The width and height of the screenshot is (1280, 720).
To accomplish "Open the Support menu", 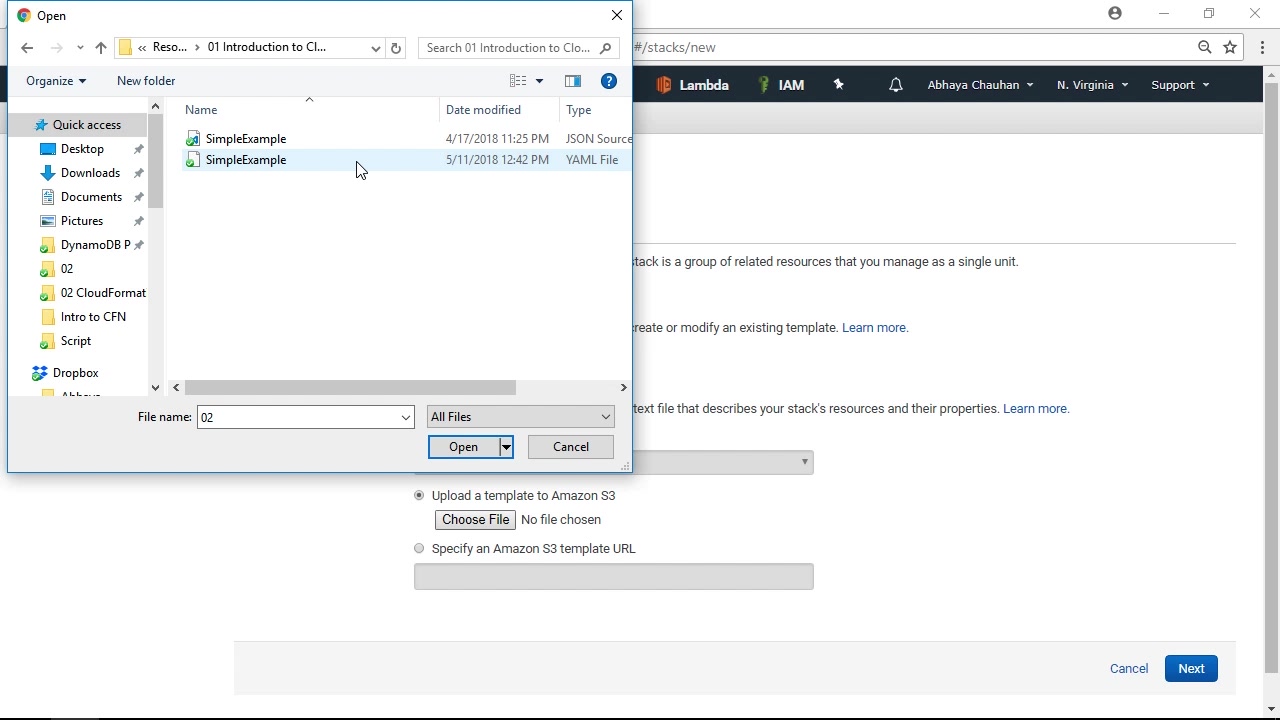I will point(1180,85).
